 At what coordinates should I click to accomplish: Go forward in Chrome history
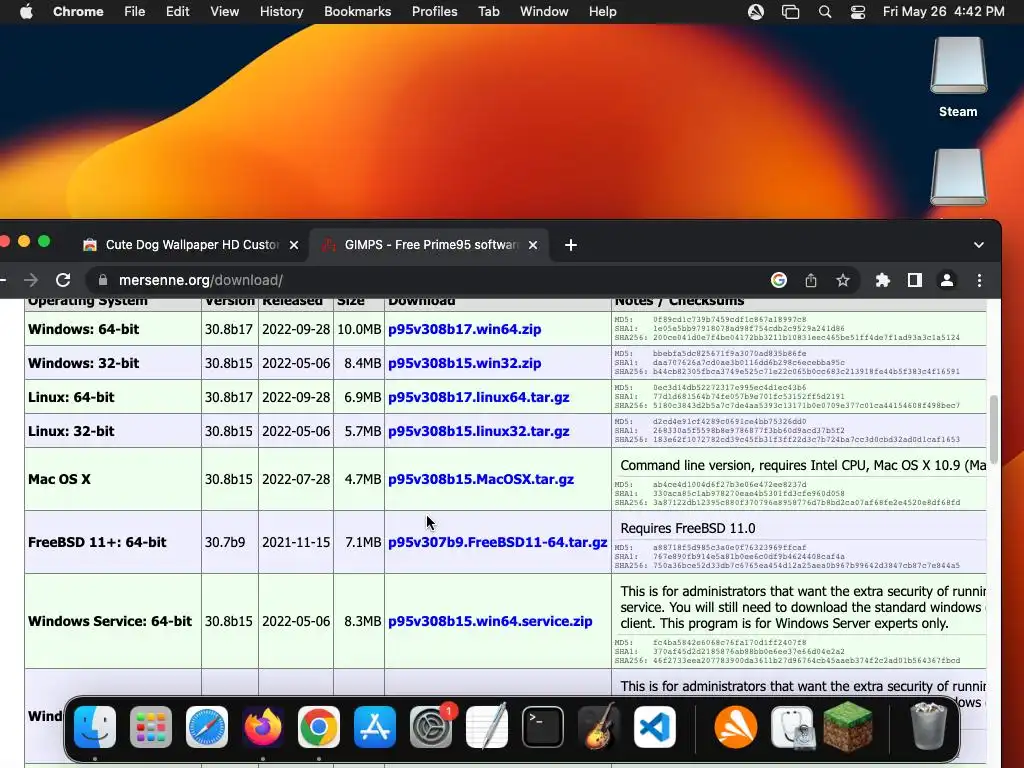click(x=31, y=280)
